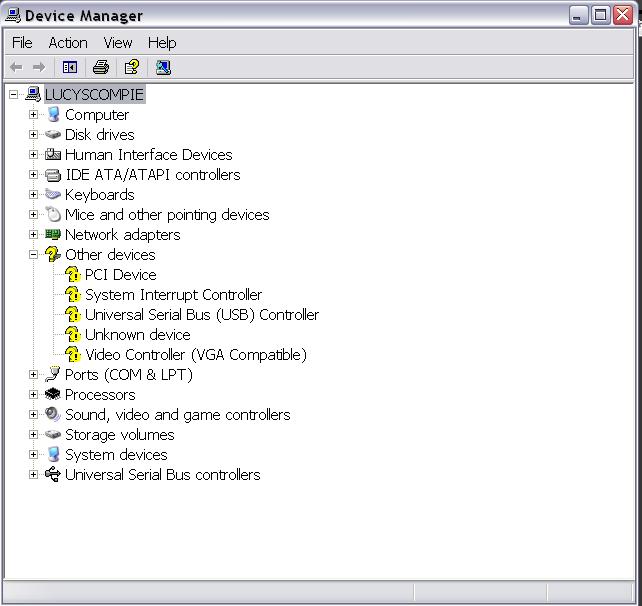Click the Device Manager title bar icon
Viewport: 642px width, 606px height.
click(13, 15)
